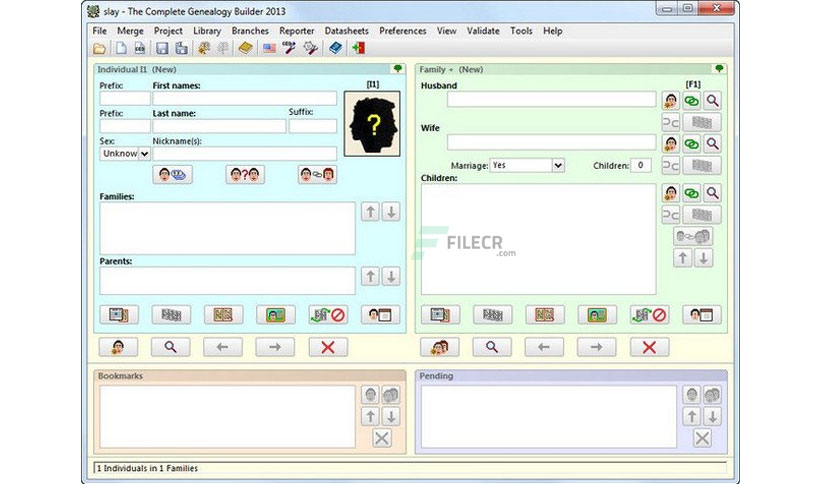
Task: Click the Family panel's red no-entry sign button
Action: click(649, 315)
